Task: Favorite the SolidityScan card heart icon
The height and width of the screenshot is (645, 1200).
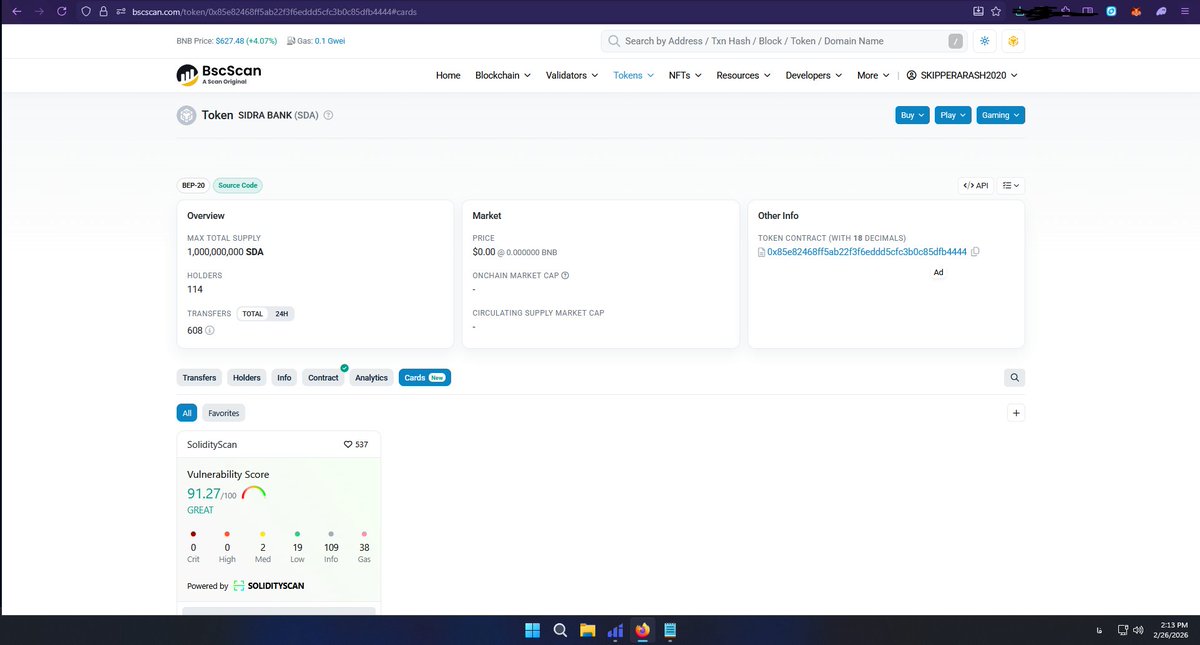Action: [347, 444]
